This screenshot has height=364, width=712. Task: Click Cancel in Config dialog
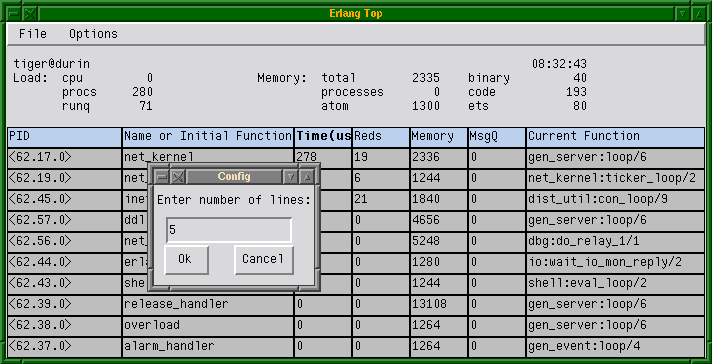(264, 260)
